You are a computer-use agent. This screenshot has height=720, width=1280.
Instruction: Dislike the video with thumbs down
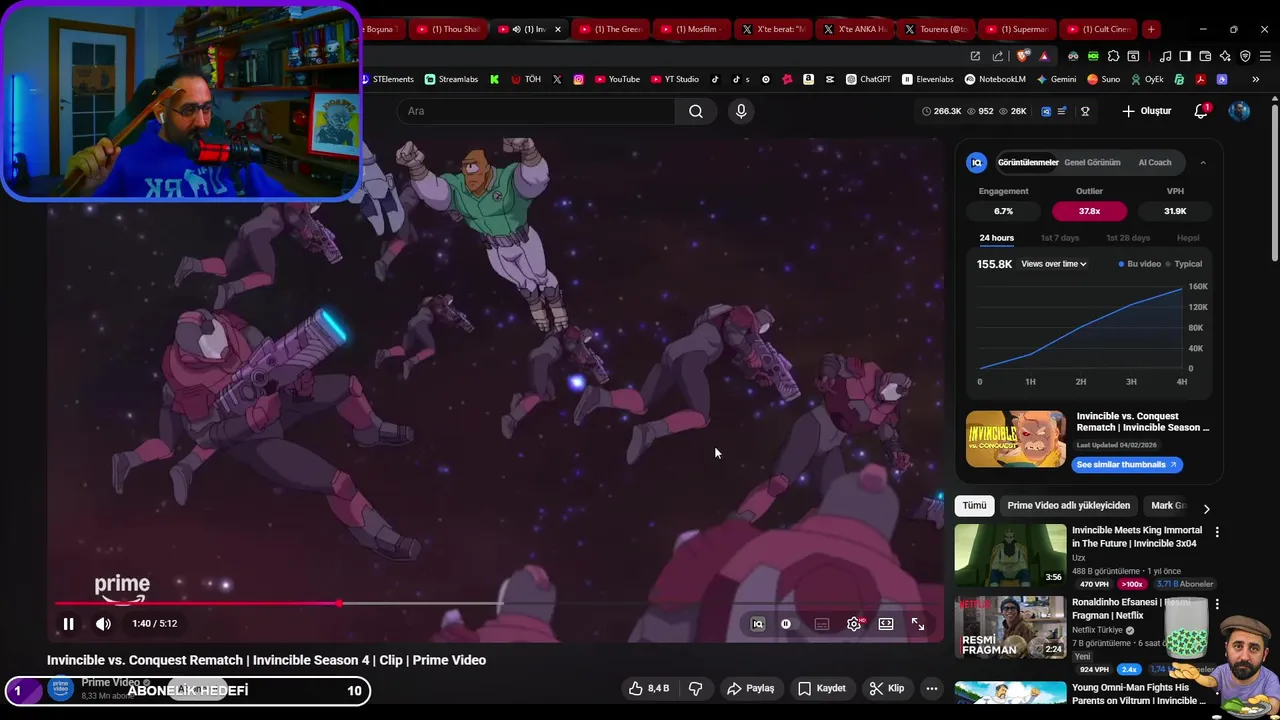click(x=696, y=688)
